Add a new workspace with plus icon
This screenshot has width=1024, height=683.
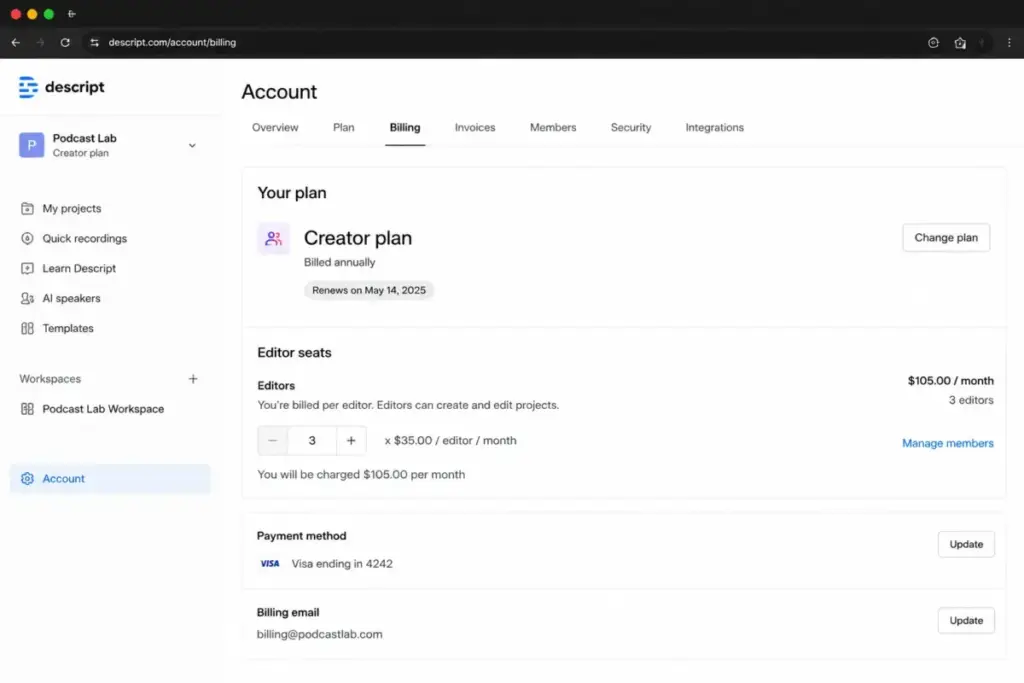193,379
